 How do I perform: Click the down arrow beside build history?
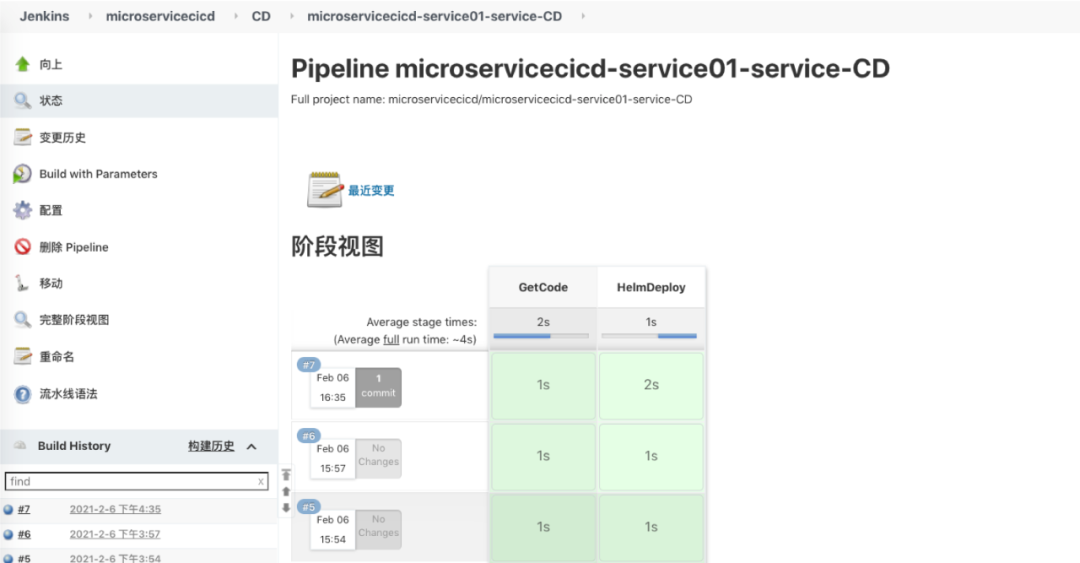[x=286, y=508]
